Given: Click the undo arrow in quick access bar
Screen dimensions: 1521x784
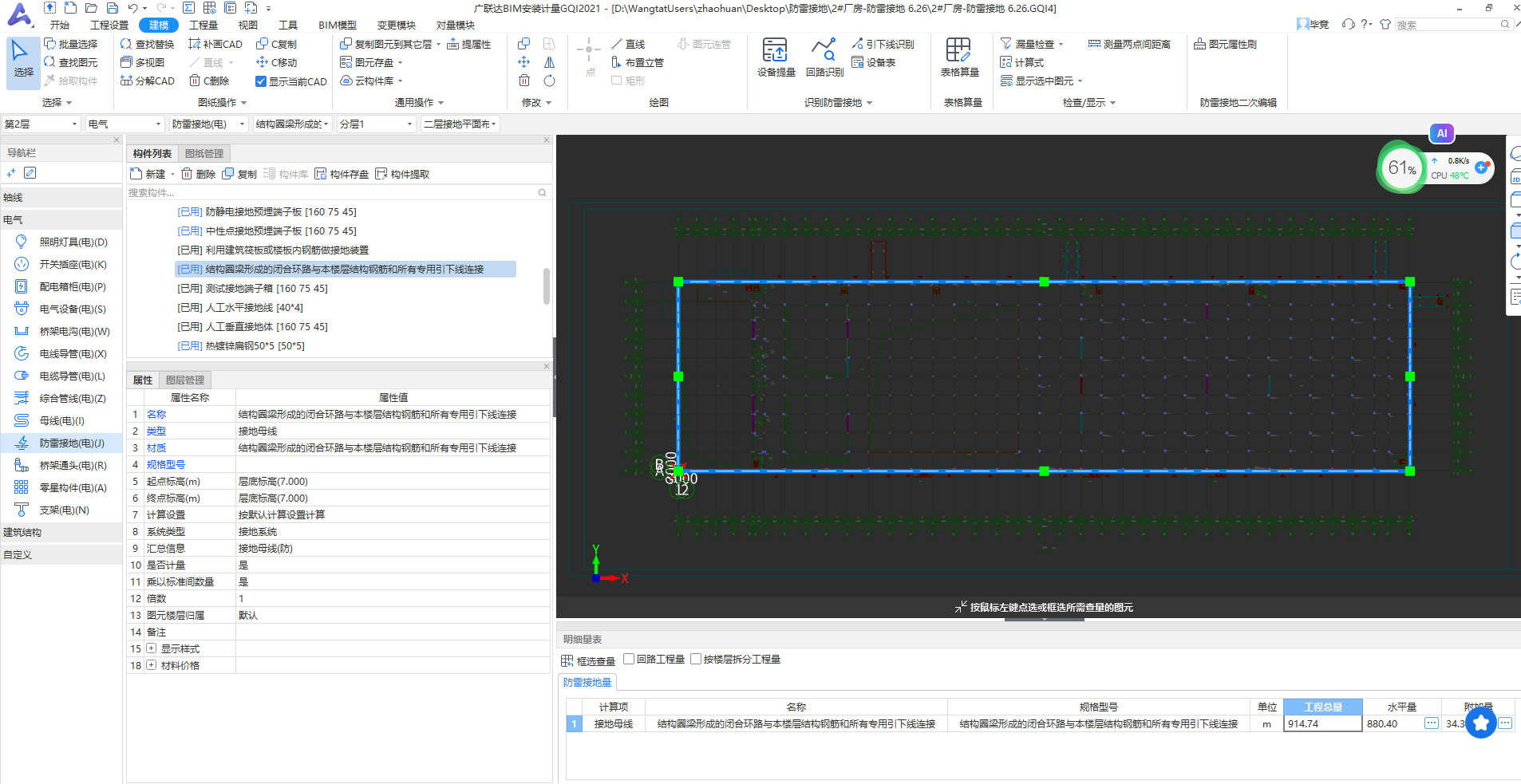Looking at the screenshot, I should click(132, 8).
